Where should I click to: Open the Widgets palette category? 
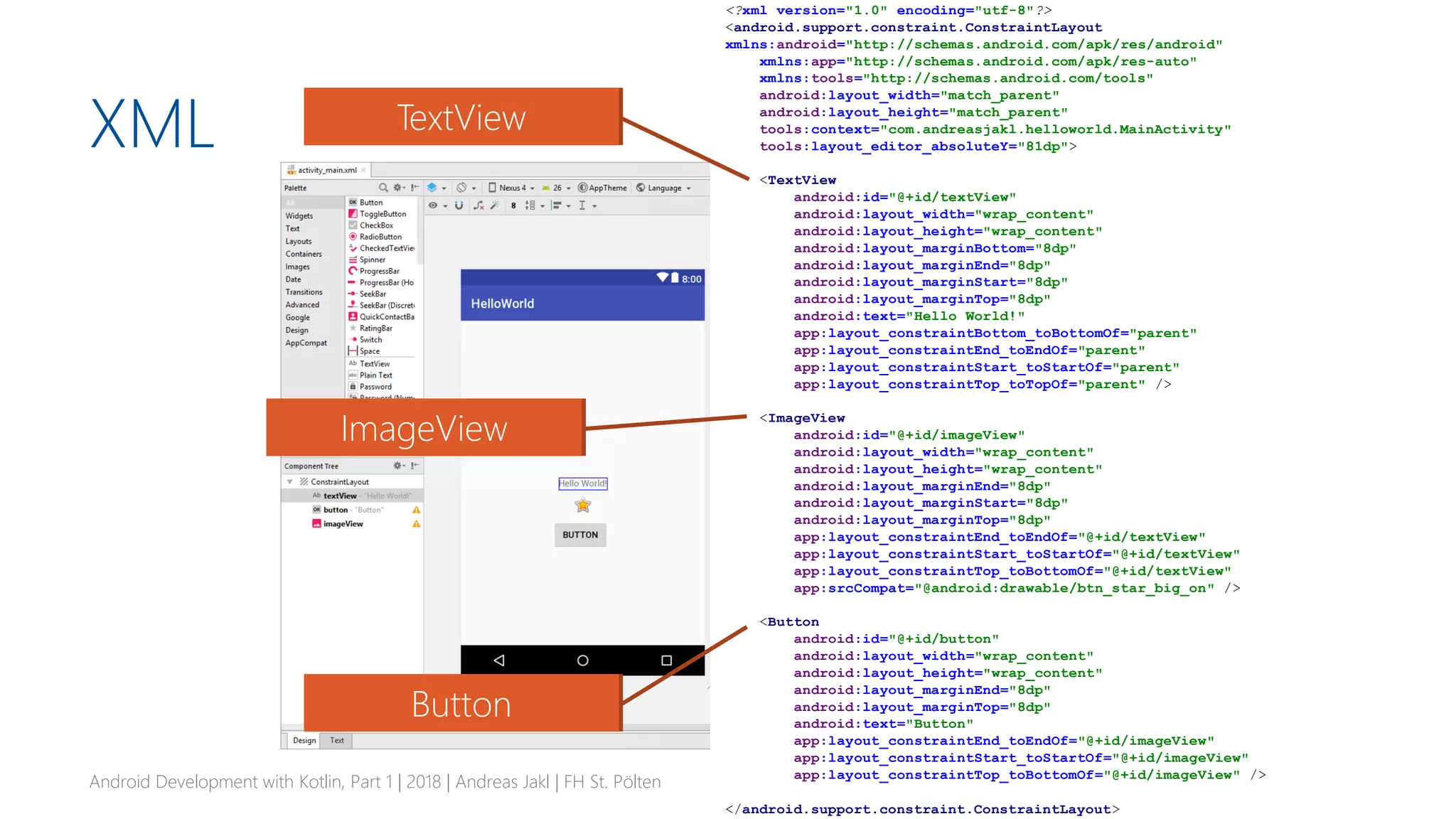click(x=299, y=216)
